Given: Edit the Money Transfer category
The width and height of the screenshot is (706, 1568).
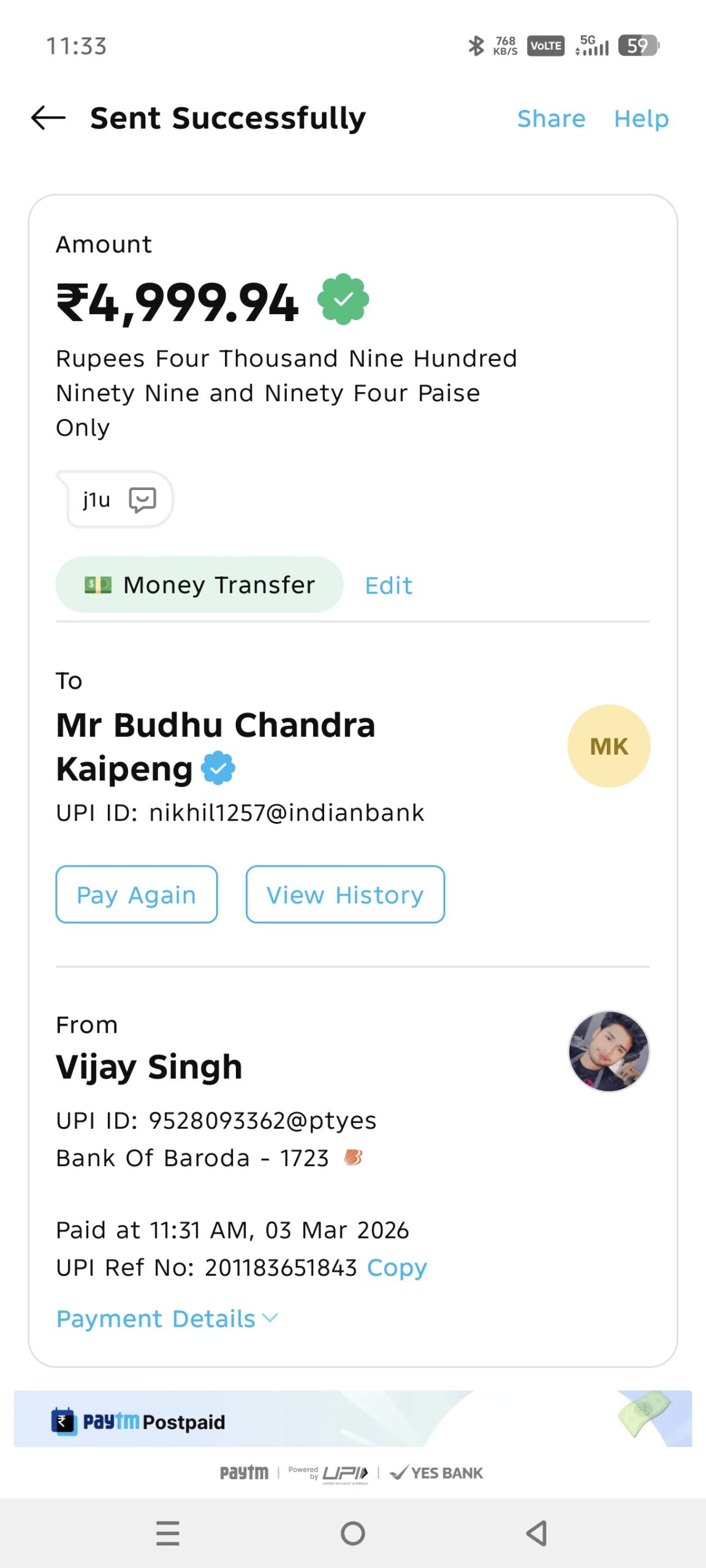Looking at the screenshot, I should click(x=389, y=586).
